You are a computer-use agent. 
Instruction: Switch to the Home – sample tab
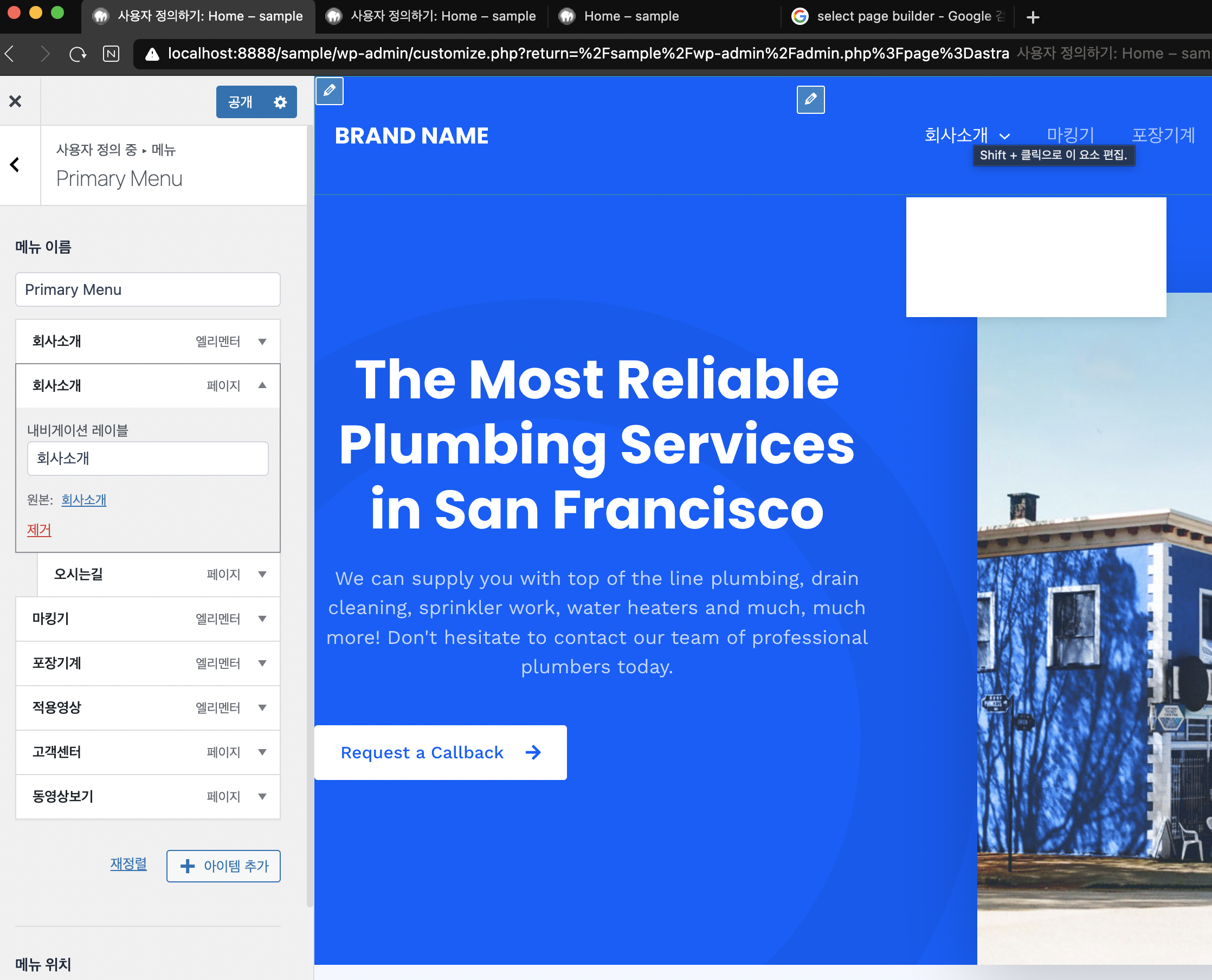(630, 16)
